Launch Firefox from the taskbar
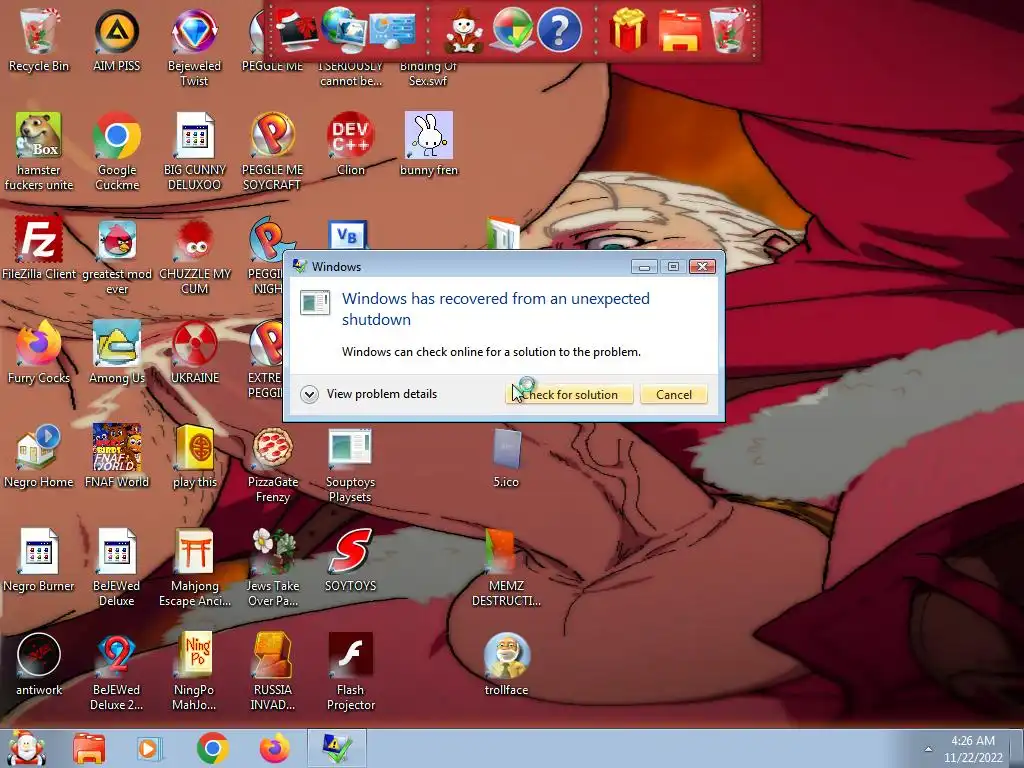 point(274,748)
